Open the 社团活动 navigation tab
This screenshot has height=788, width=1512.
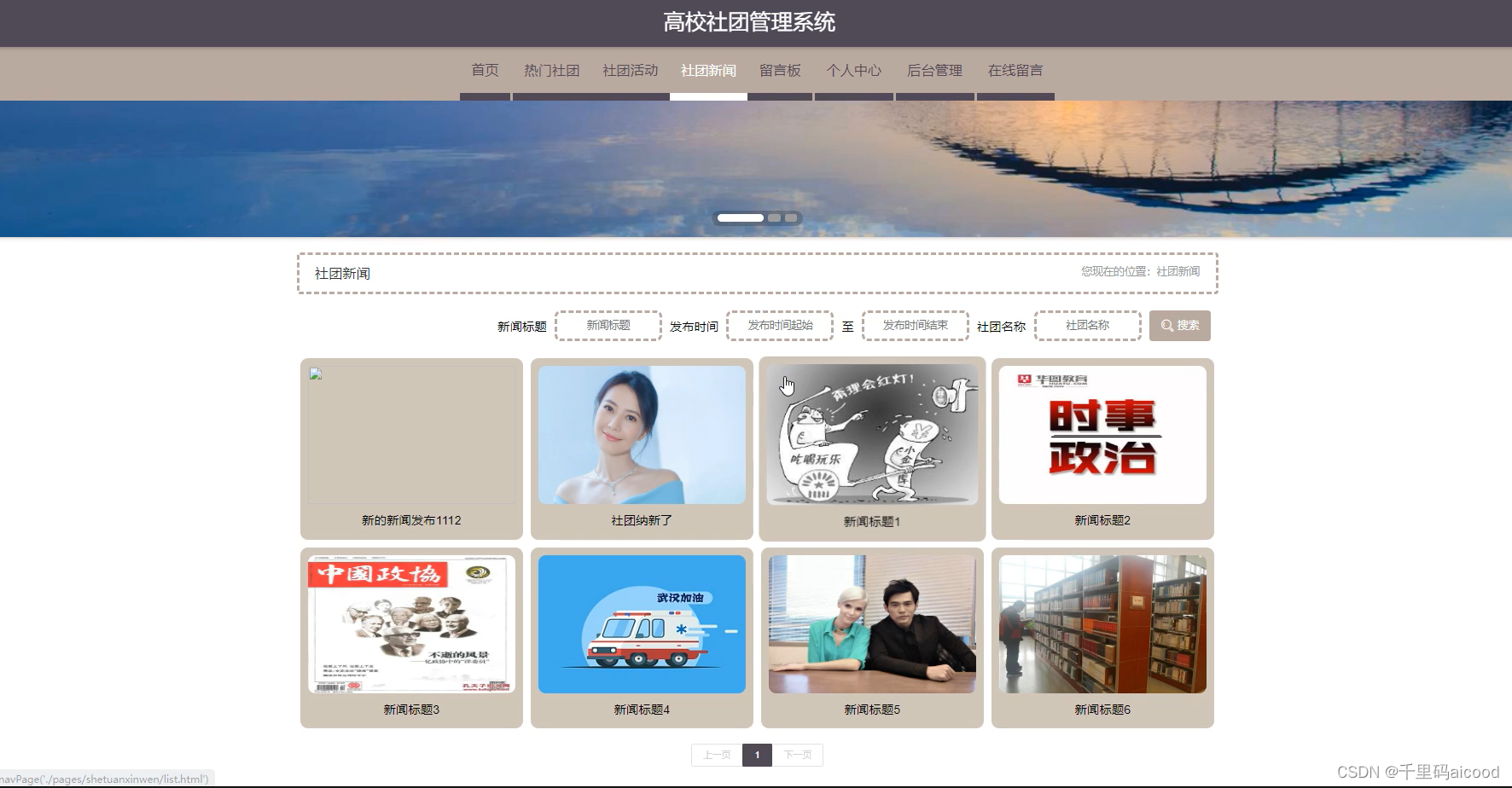coord(630,71)
